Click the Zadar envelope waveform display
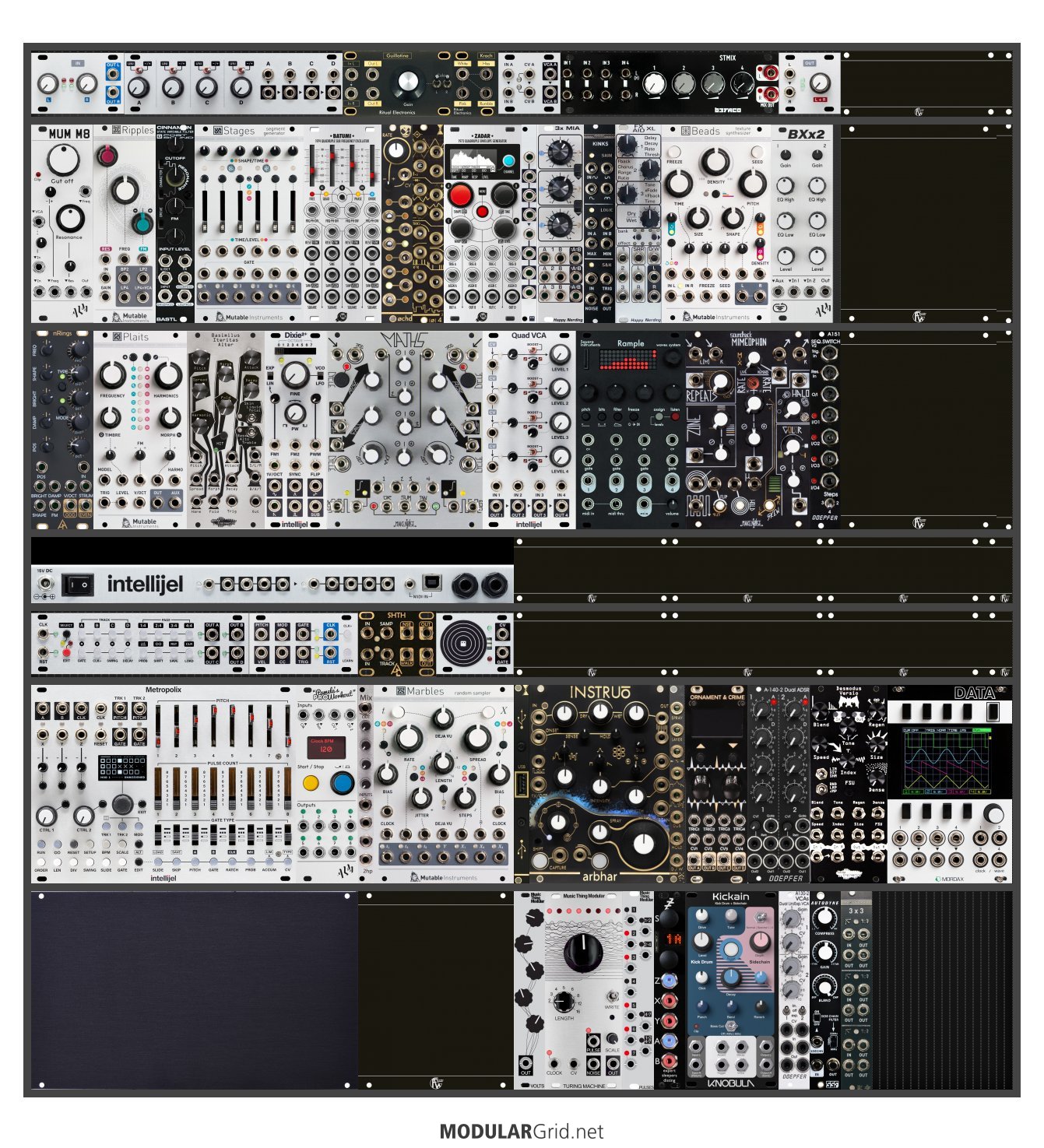The image size is (1044, 1148). click(473, 160)
